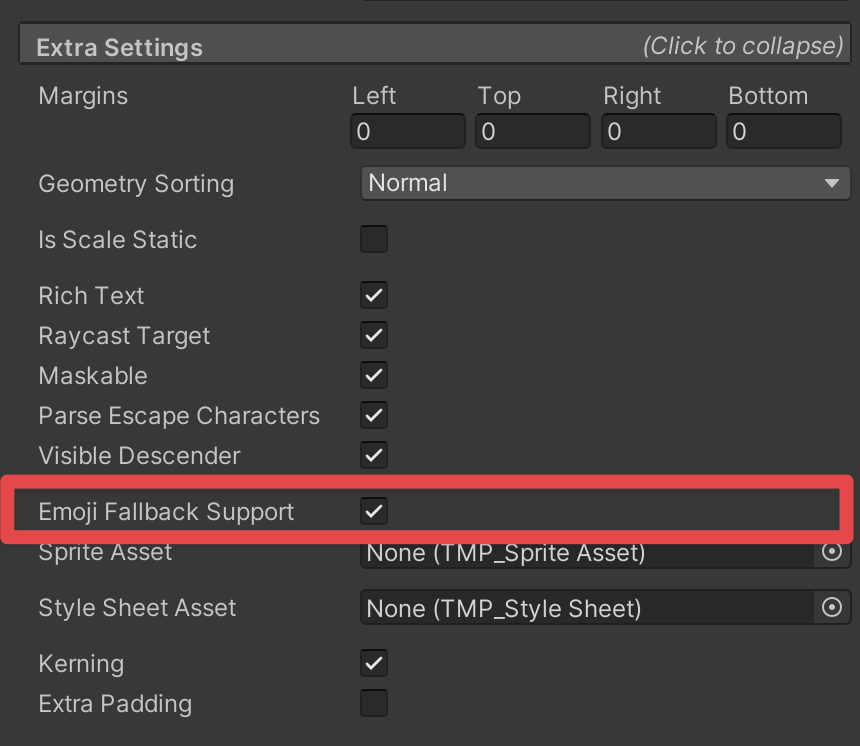Toggle the Maskable checkbox off
Image resolution: width=860 pixels, height=746 pixels.
[x=374, y=375]
